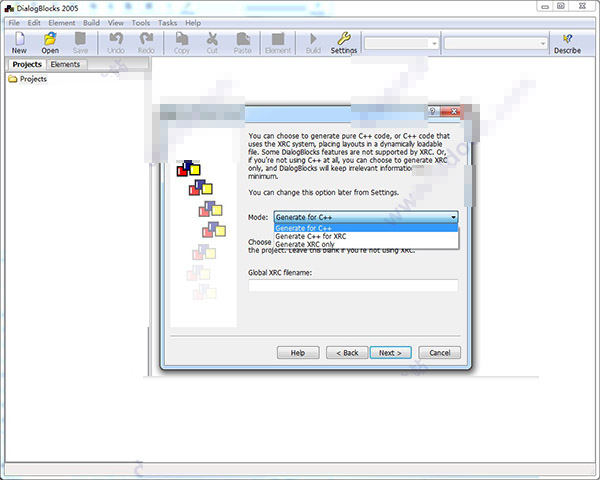Expand the first toolbar combo box
600x480 pixels.
pyautogui.click(x=434, y=44)
